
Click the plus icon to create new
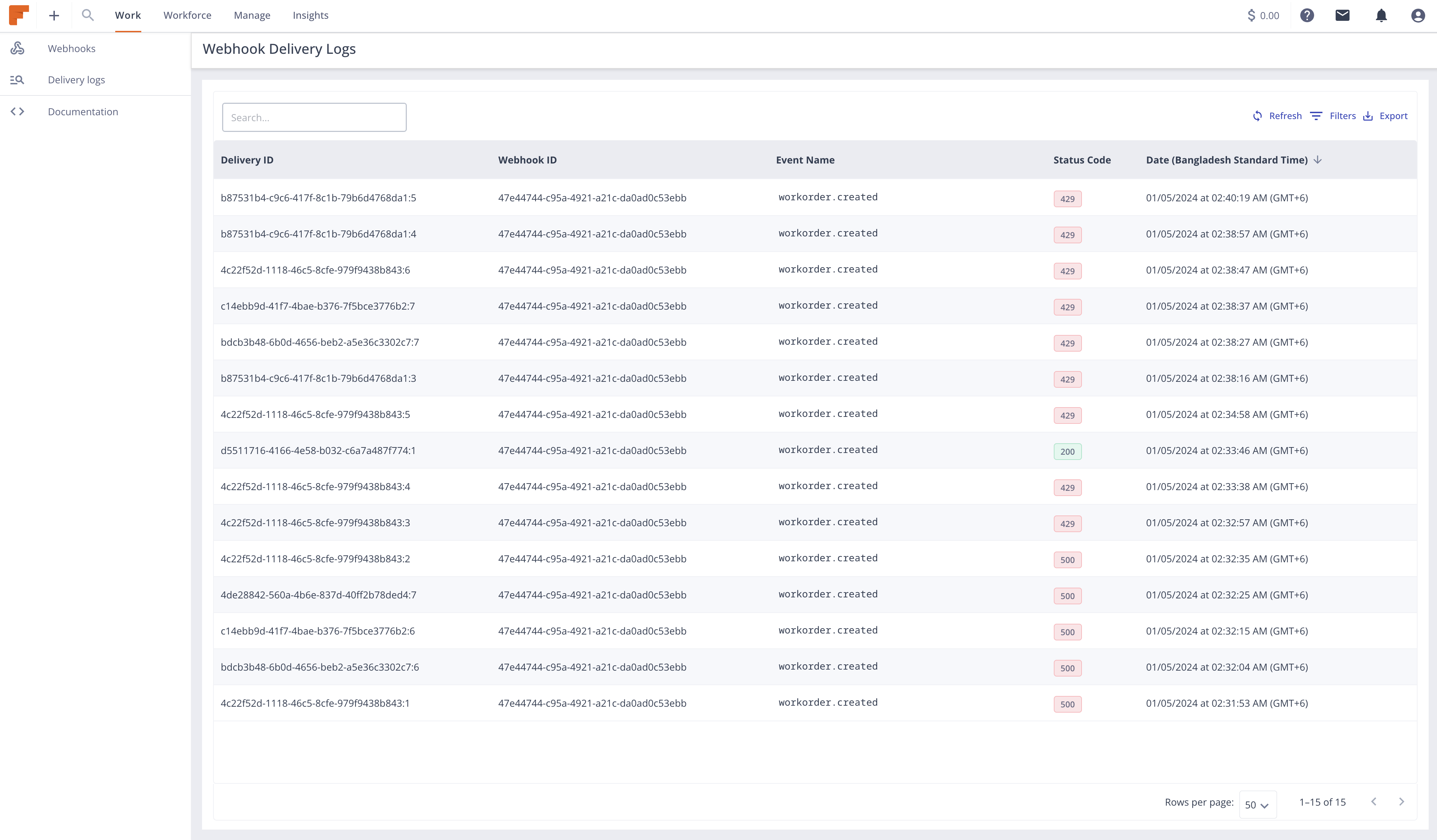point(53,15)
